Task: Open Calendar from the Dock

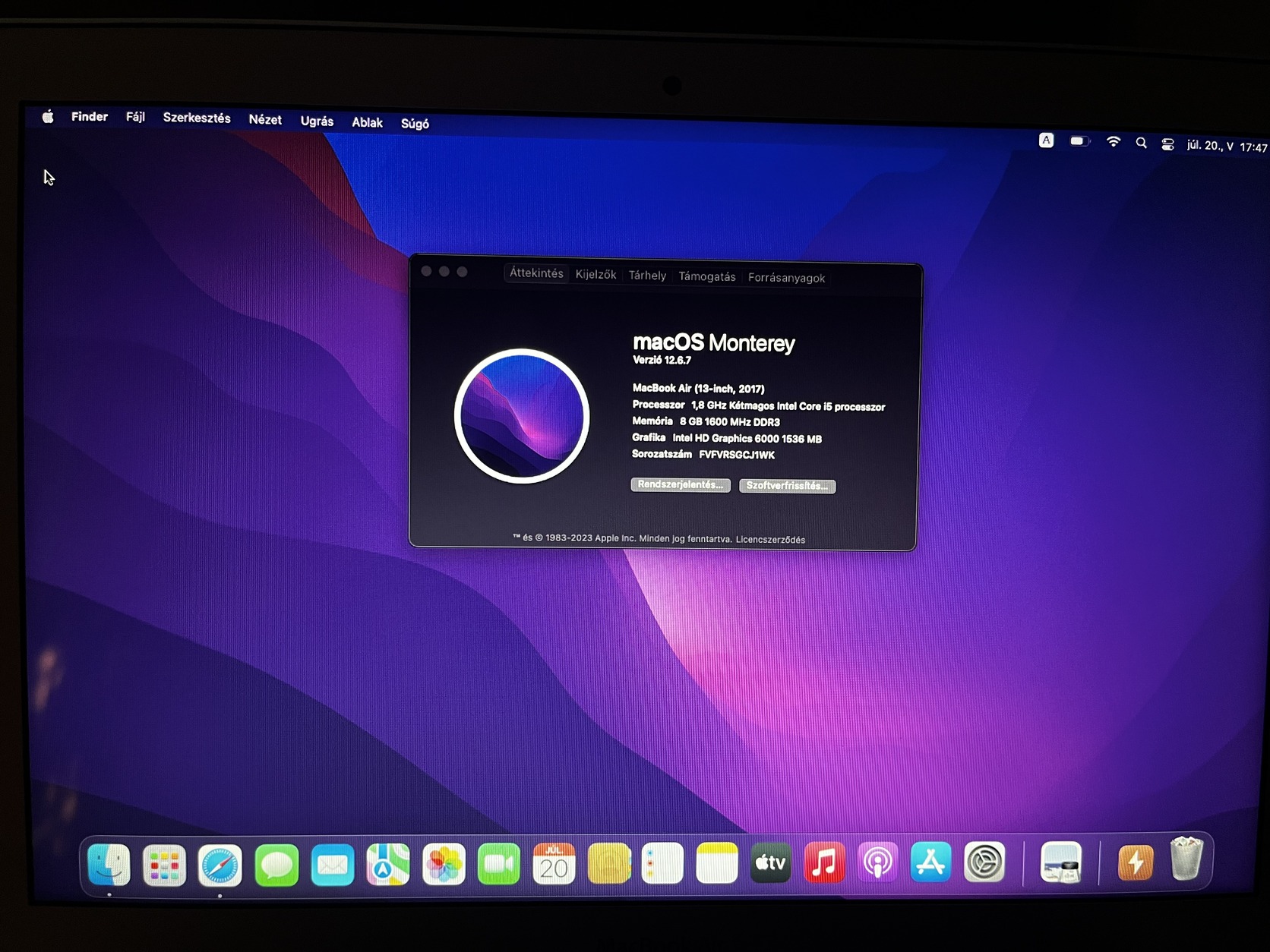Action: click(554, 863)
